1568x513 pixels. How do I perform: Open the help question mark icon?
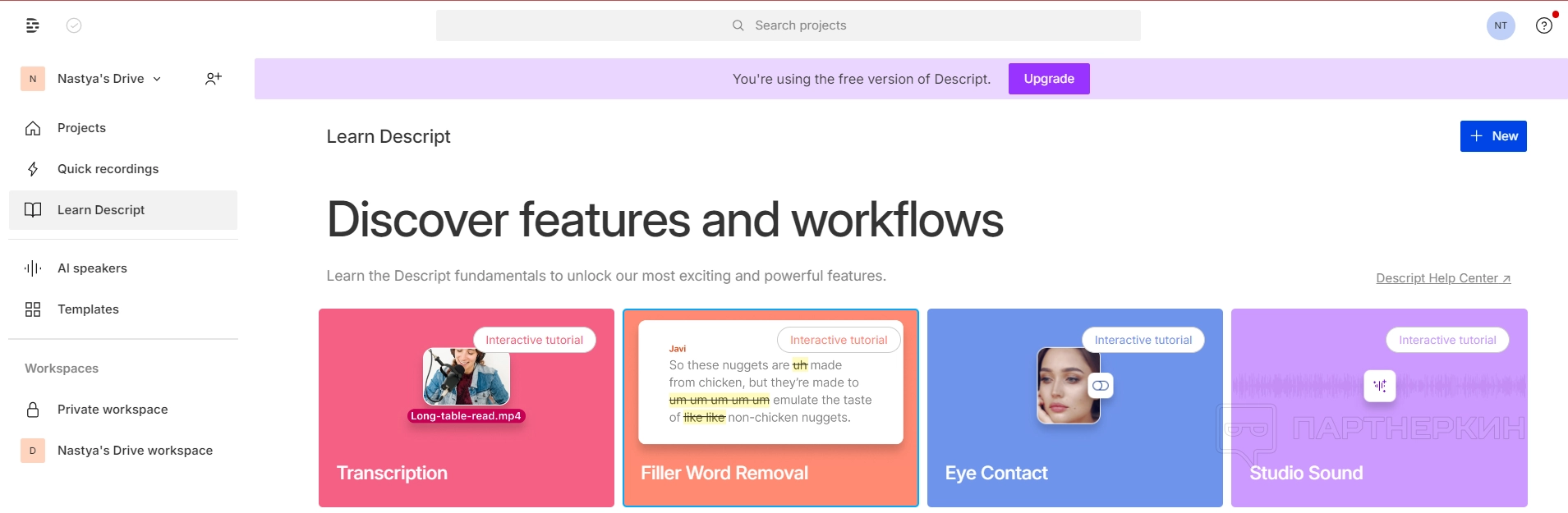pyautogui.click(x=1544, y=25)
